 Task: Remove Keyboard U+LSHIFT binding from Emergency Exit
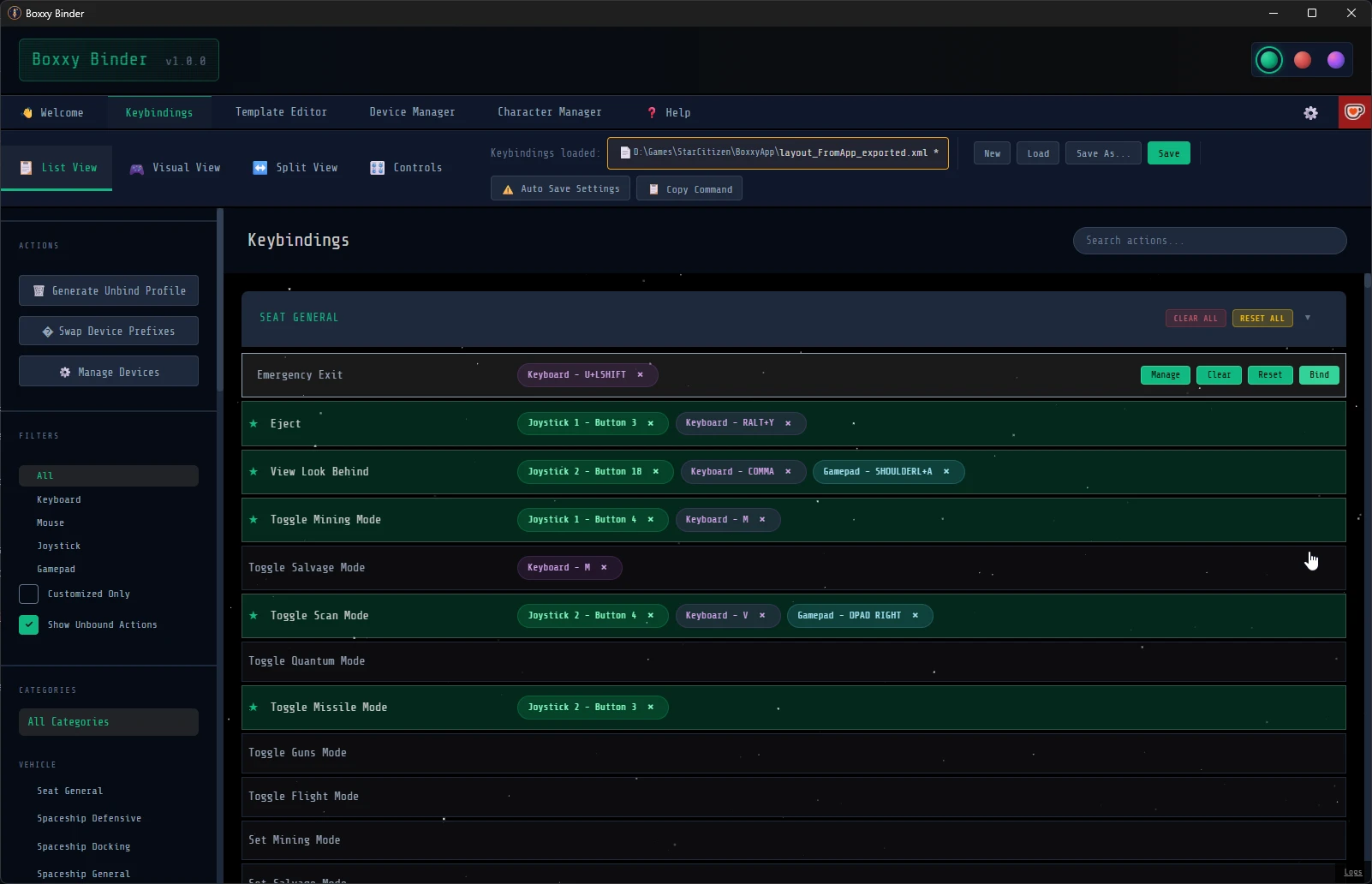640,374
